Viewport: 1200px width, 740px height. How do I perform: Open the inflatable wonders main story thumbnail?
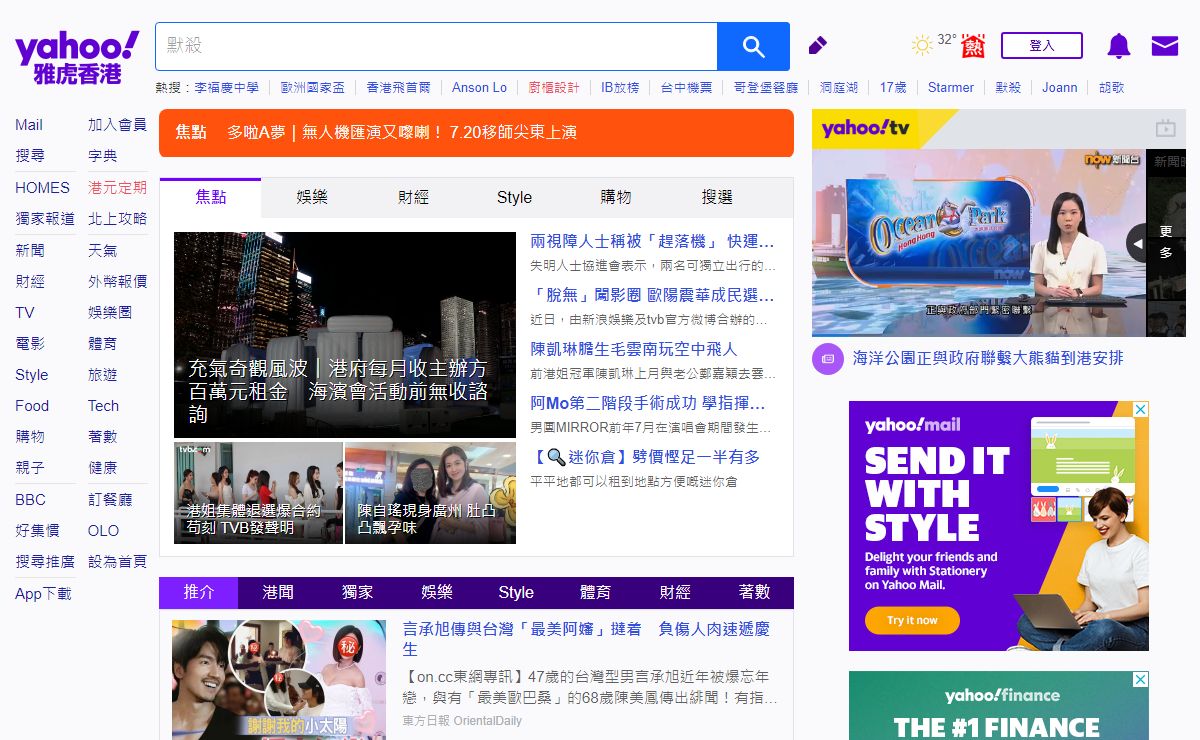pyautogui.click(x=344, y=334)
